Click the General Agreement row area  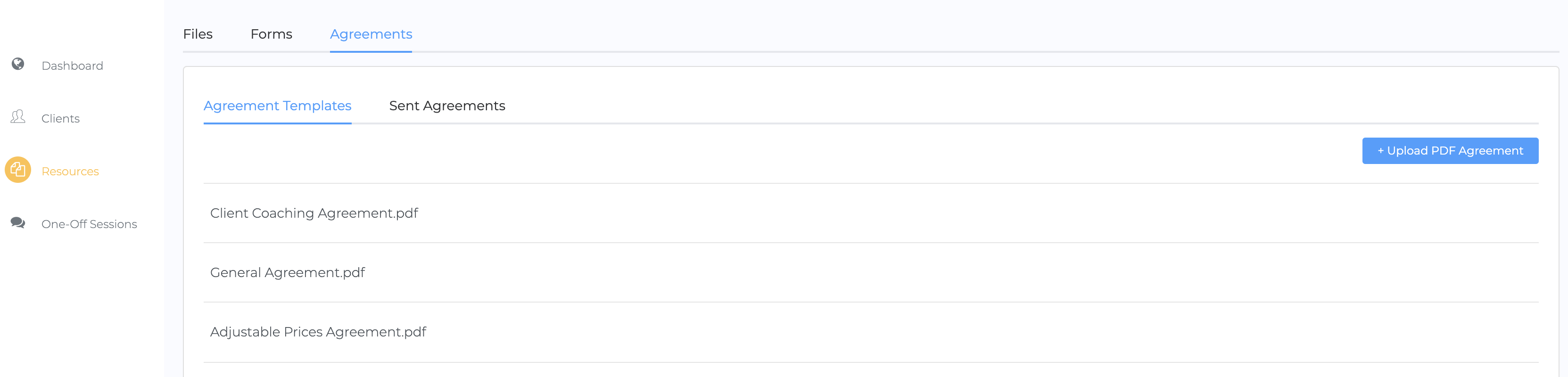point(870,273)
